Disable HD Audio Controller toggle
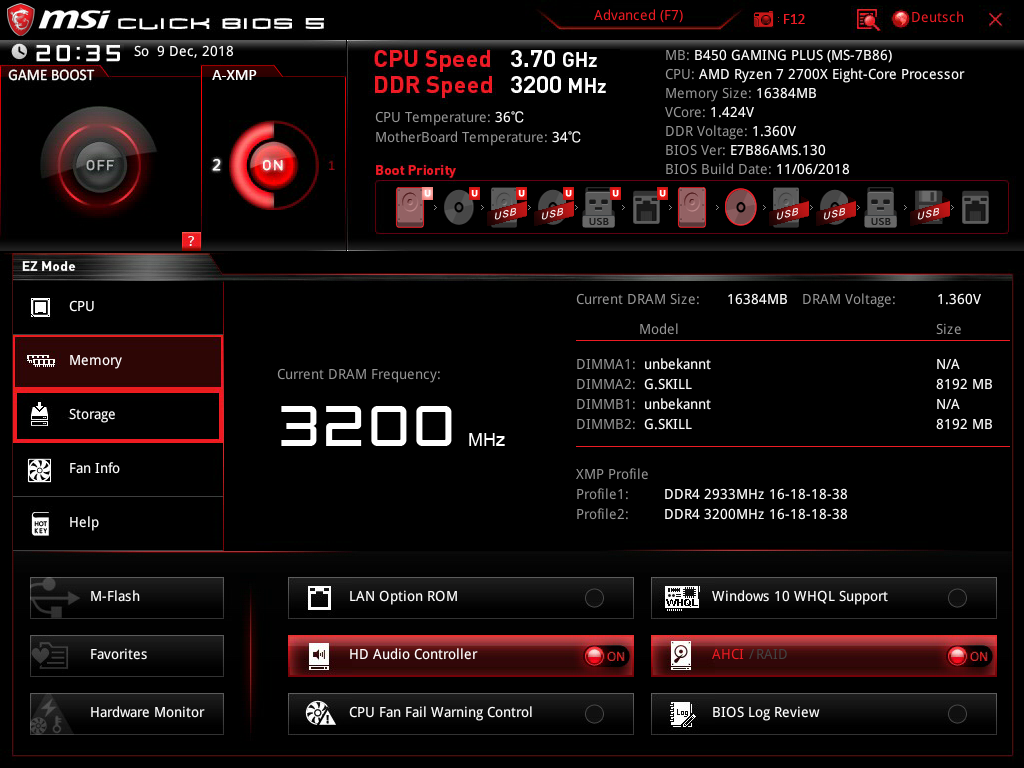1024x768 pixels. pos(606,656)
